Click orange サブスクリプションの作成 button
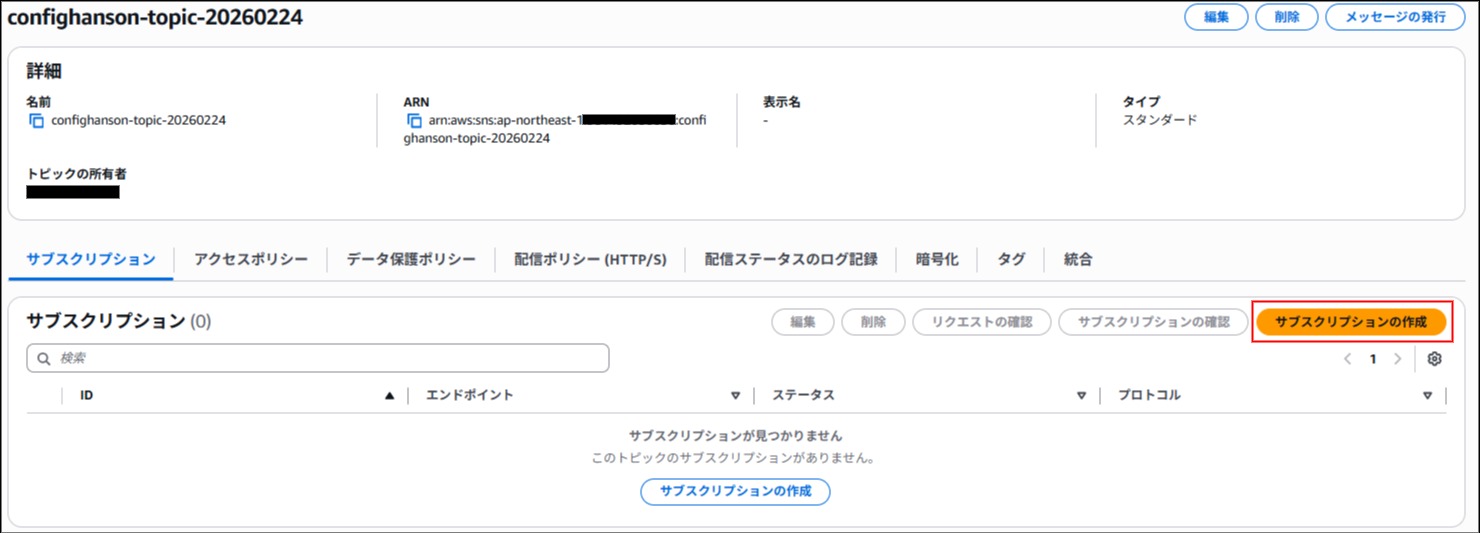 click(x=1351, y=322)
